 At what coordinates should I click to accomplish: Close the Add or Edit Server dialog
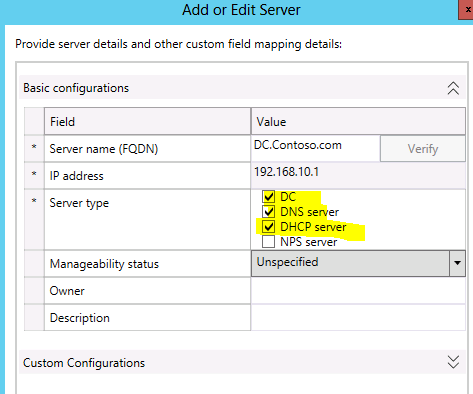(467, 9)
